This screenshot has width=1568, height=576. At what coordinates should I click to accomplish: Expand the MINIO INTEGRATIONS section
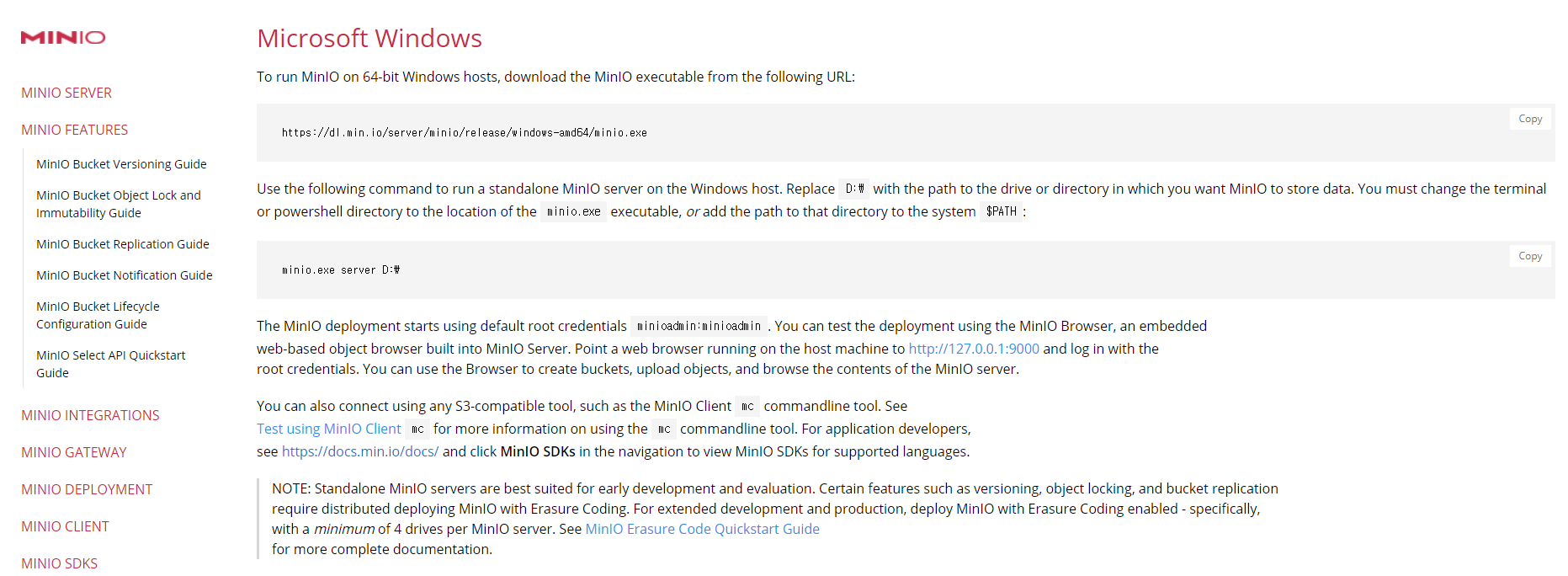pyautogui.click(x=90, y=415)
